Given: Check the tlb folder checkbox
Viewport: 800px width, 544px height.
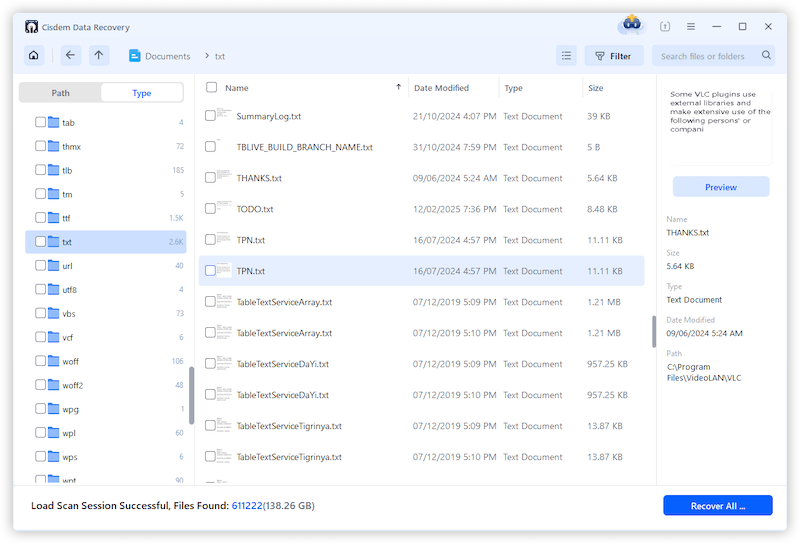Looking at the screenshot, I should [x=40, y=169].
